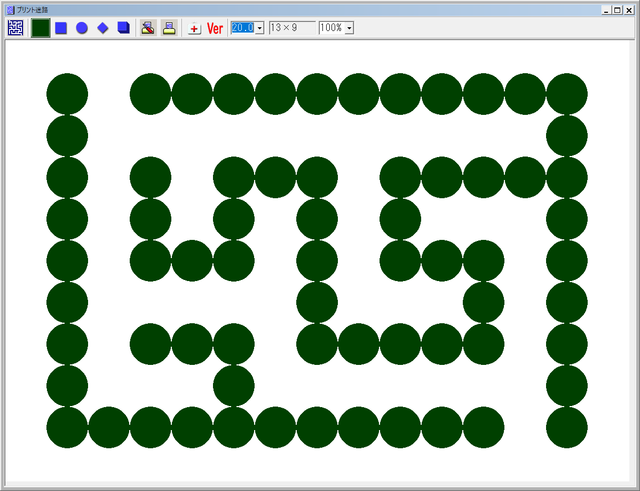This screenshot has width=640, height=491.
Task: Click the 20.0 size input field
Action: (241, 28)
